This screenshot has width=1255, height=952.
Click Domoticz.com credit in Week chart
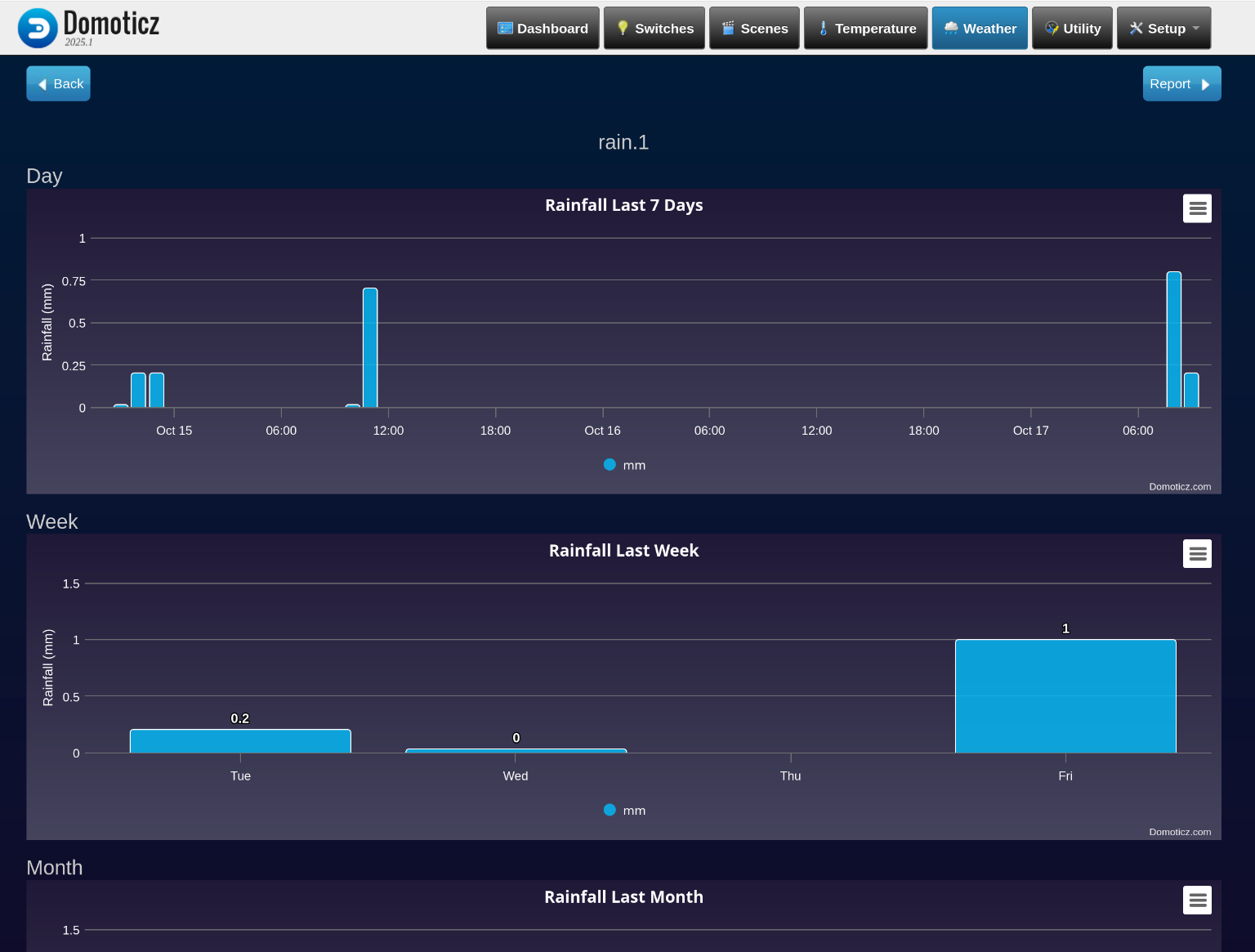pos(1180,833)
